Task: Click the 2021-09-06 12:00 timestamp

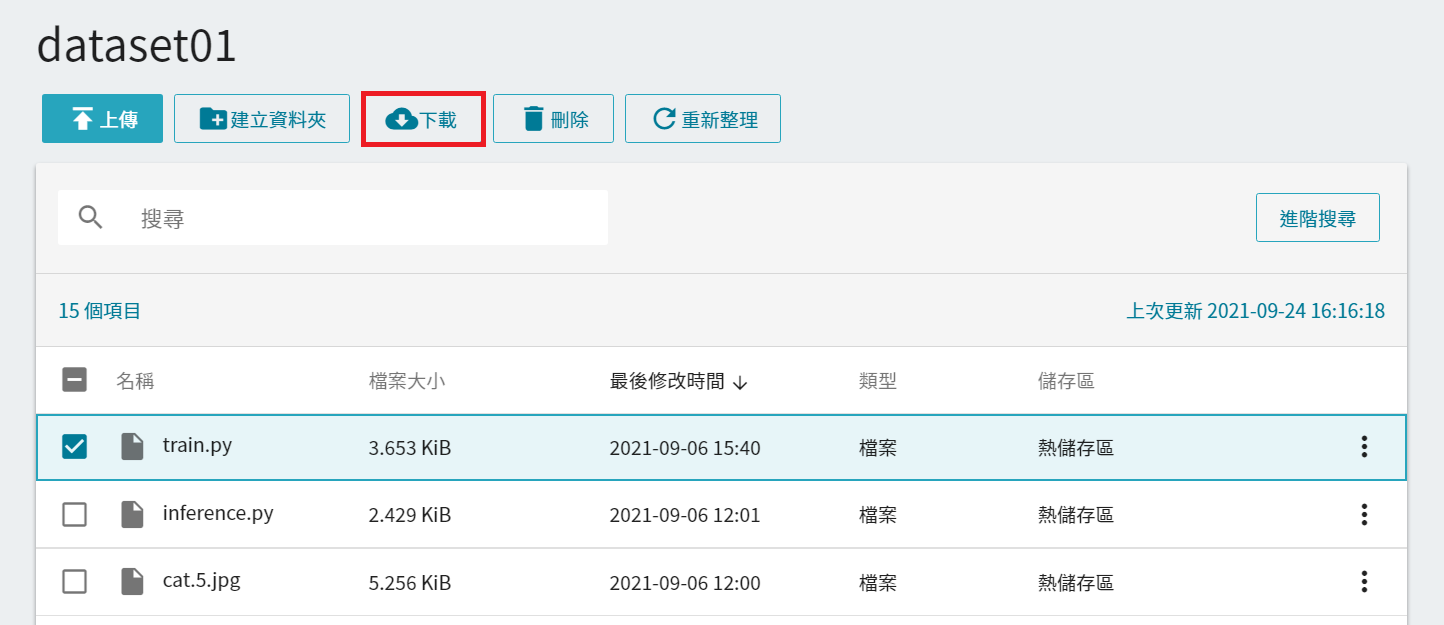Action: [x=685, y=583]
